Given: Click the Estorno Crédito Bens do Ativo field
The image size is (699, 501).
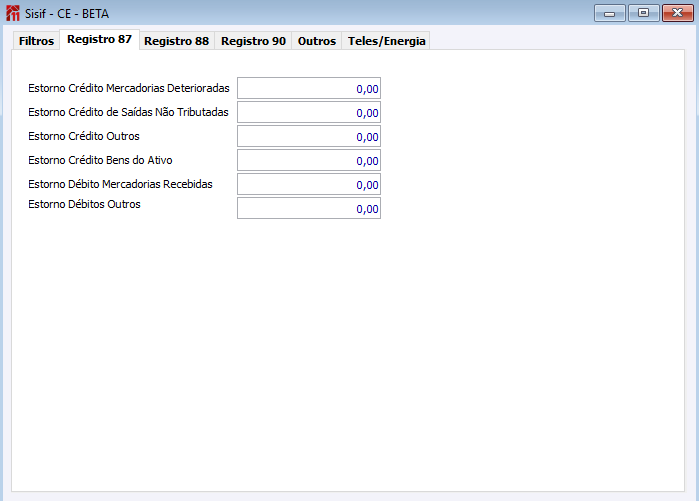Looking at the screenshot, I should pos(309,160).
